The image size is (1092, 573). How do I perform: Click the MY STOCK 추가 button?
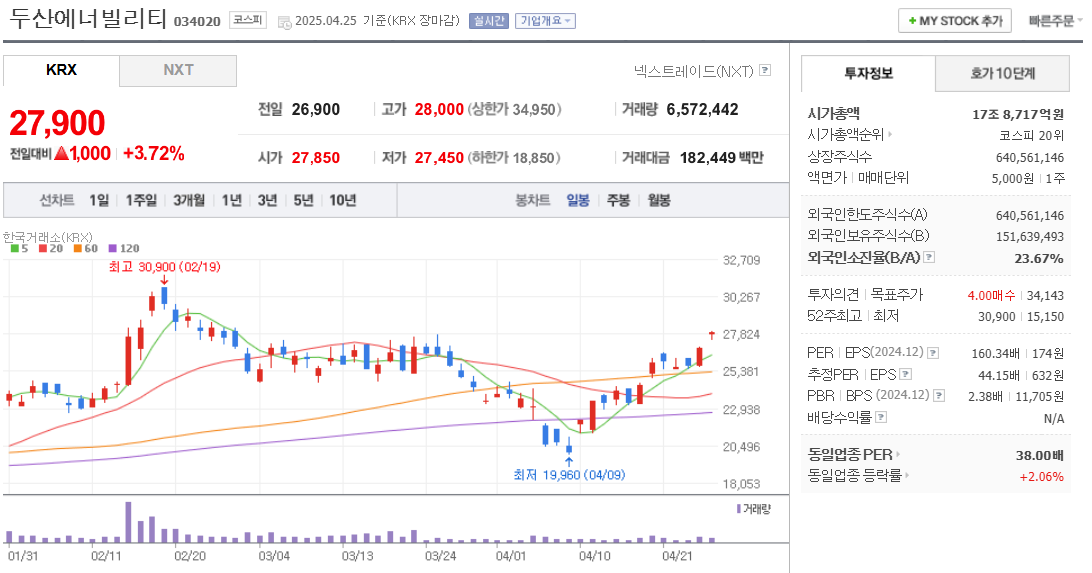pyautogui.click(x=954, y=21)
